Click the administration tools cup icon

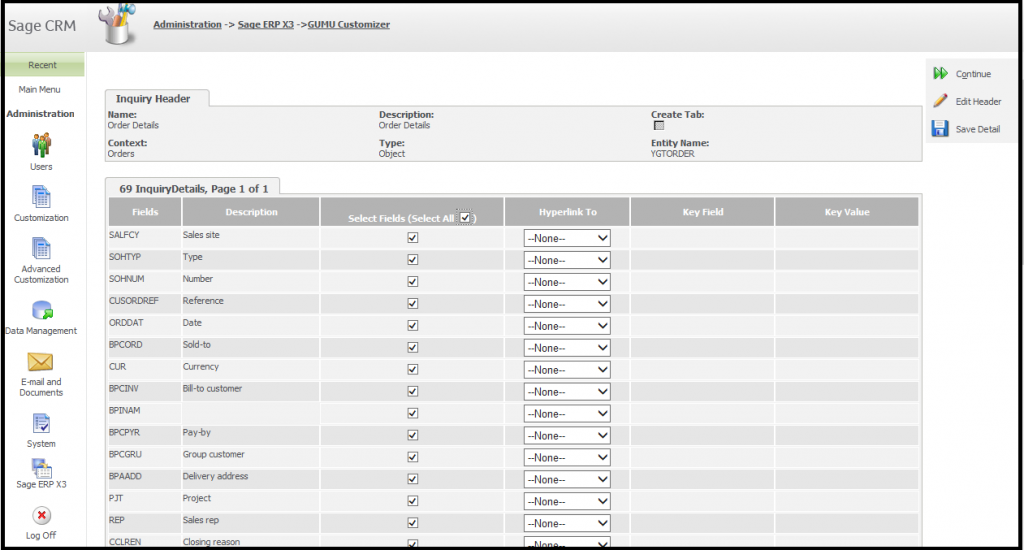point(118,25)
